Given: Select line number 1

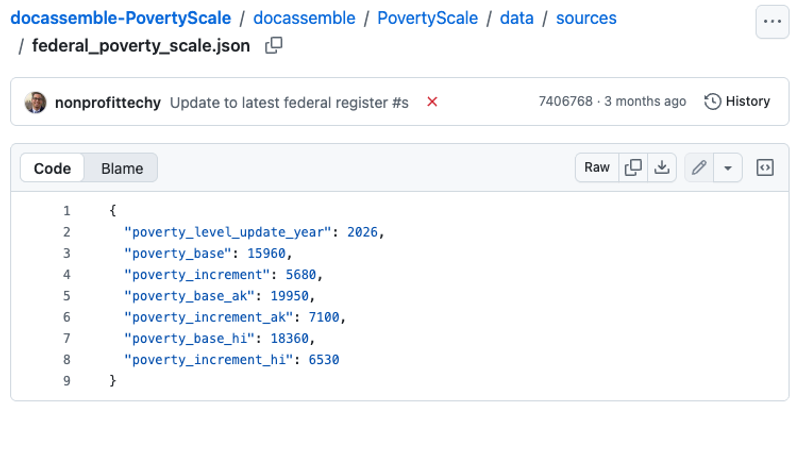Looking at the screenshot, I should [x=67, y=211].
